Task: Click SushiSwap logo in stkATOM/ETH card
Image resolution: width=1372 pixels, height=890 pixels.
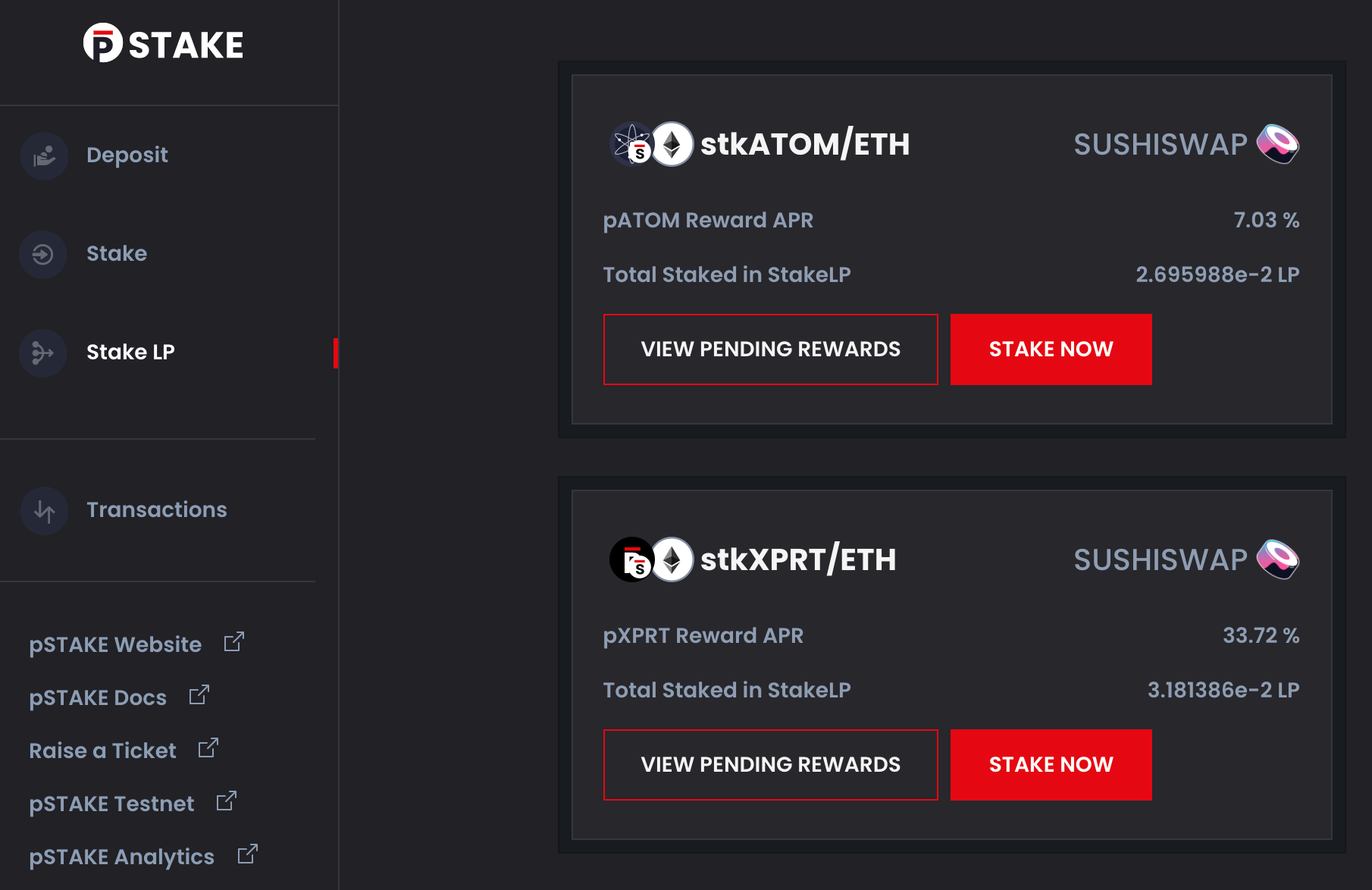Action: [x=1278, y=144]
